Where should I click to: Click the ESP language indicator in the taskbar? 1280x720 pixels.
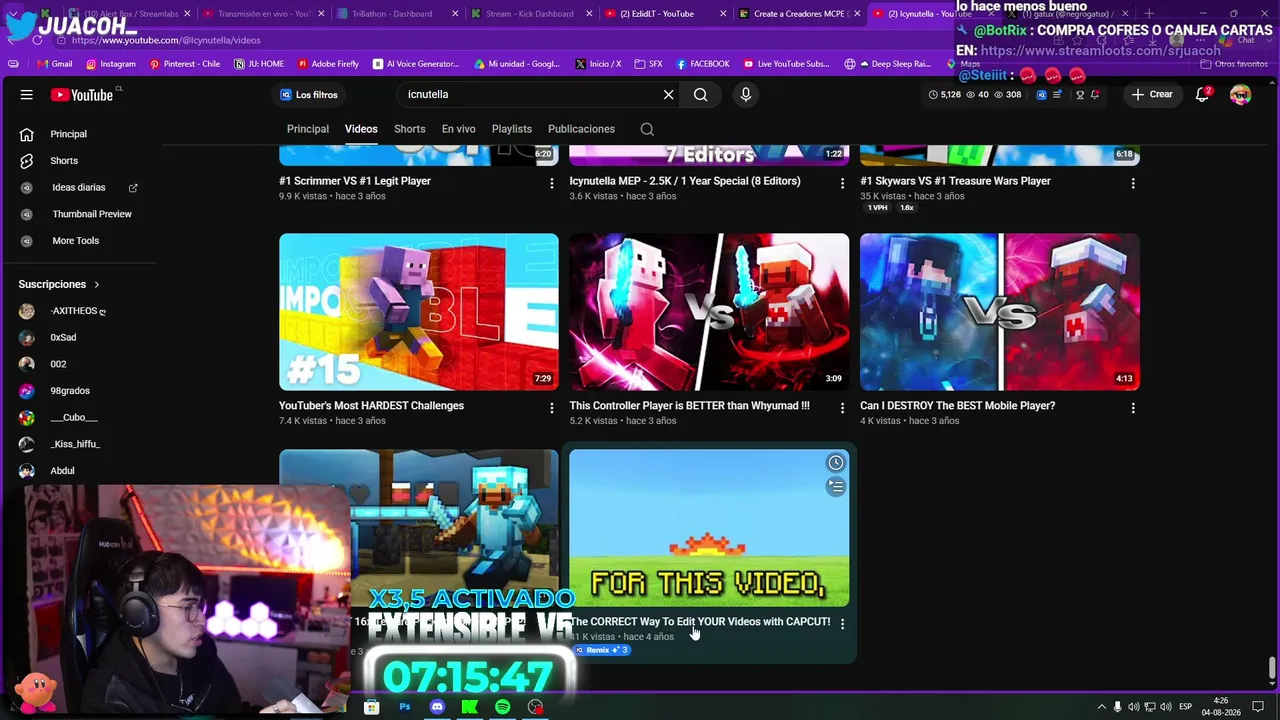[1185, 707]
